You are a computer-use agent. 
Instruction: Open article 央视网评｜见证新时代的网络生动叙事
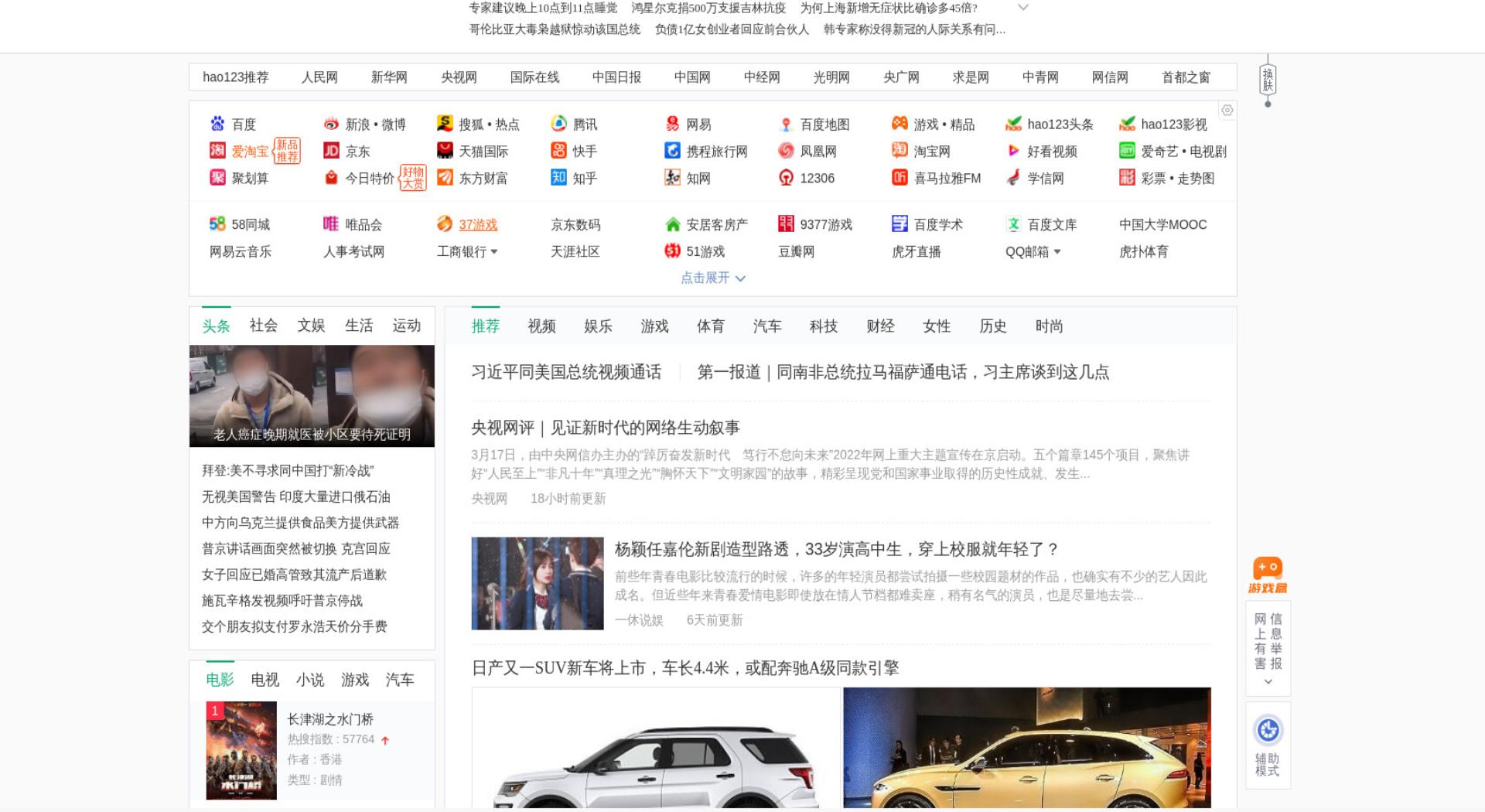[606, 428]
